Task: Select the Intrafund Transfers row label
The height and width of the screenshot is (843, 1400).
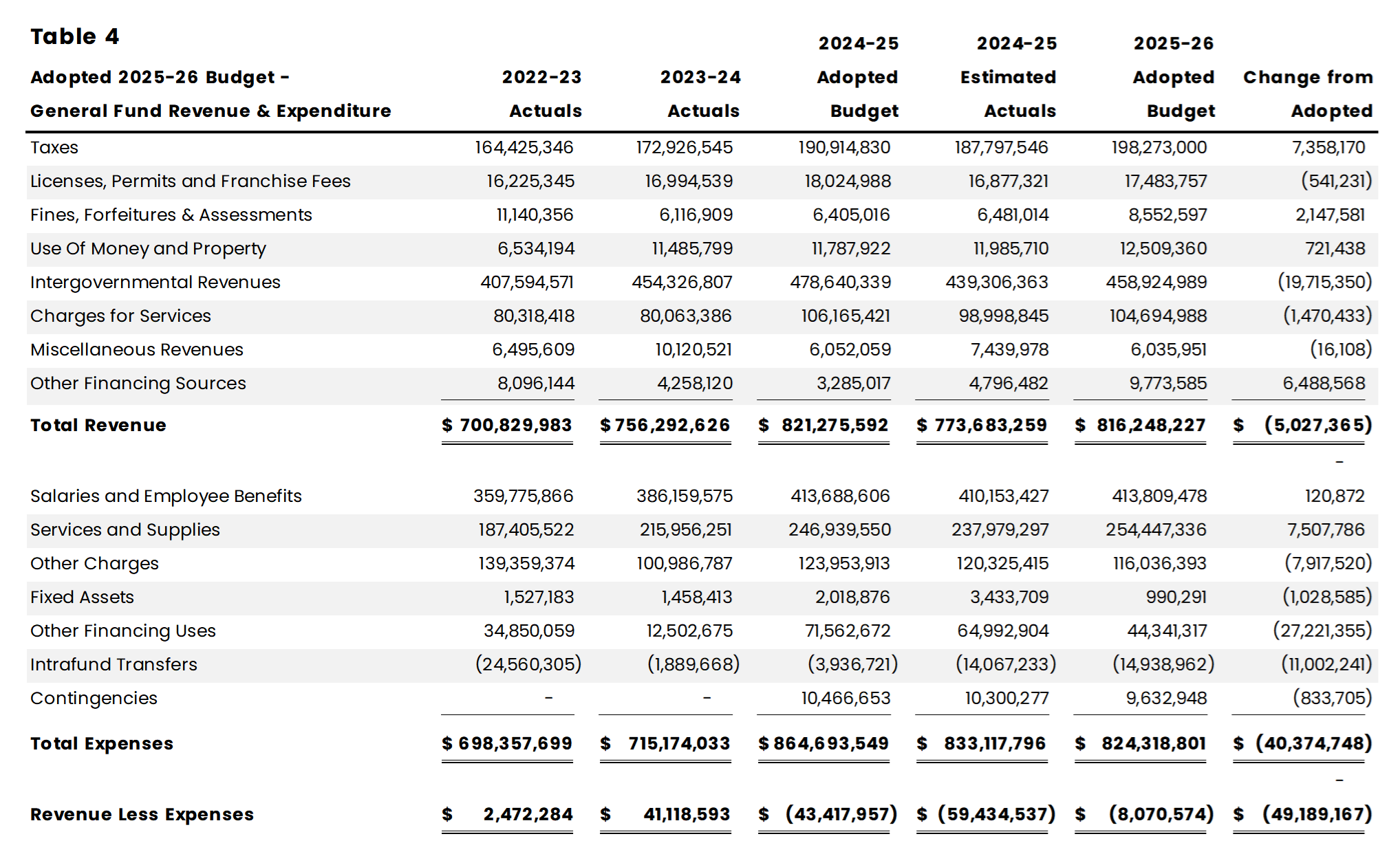Action: click(114, 665)
